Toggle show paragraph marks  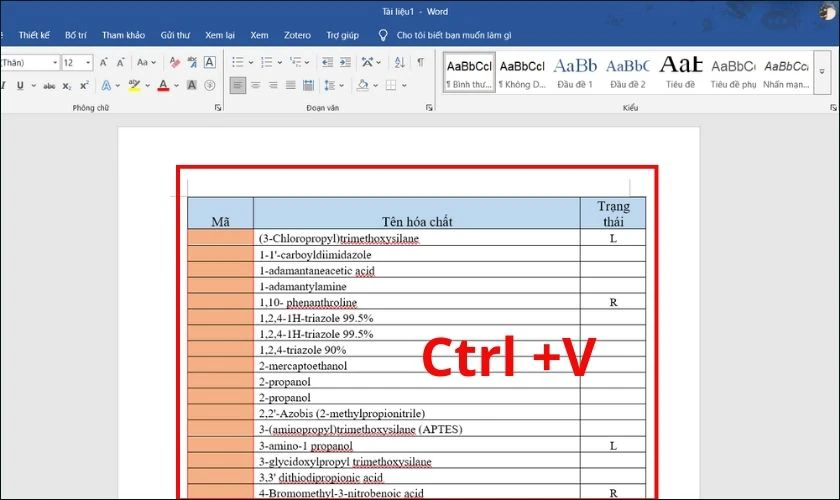pyautogui.click(x=421, y=62)
